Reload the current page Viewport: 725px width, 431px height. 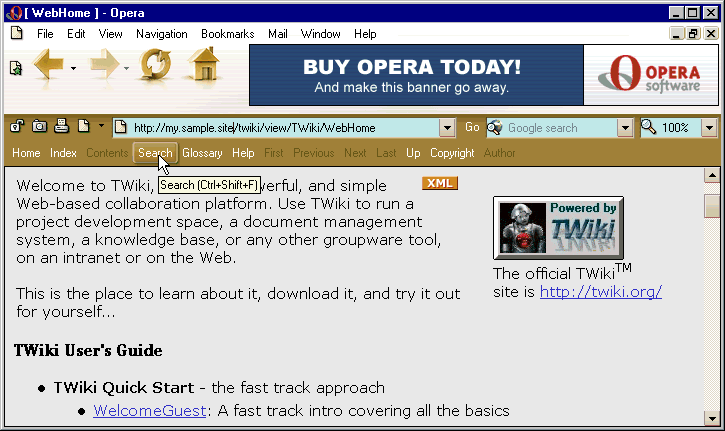pos(155,67)
